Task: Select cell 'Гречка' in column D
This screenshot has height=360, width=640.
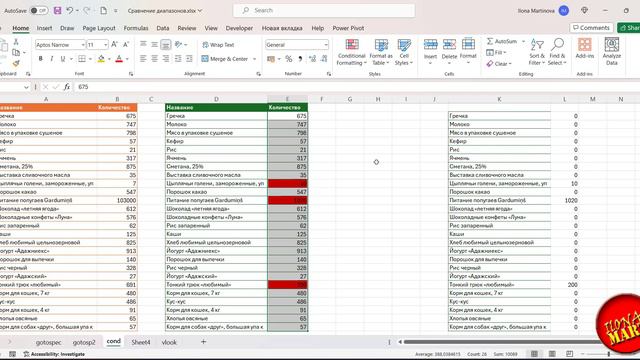Action: pyautogui.click(x=216, y=116)
